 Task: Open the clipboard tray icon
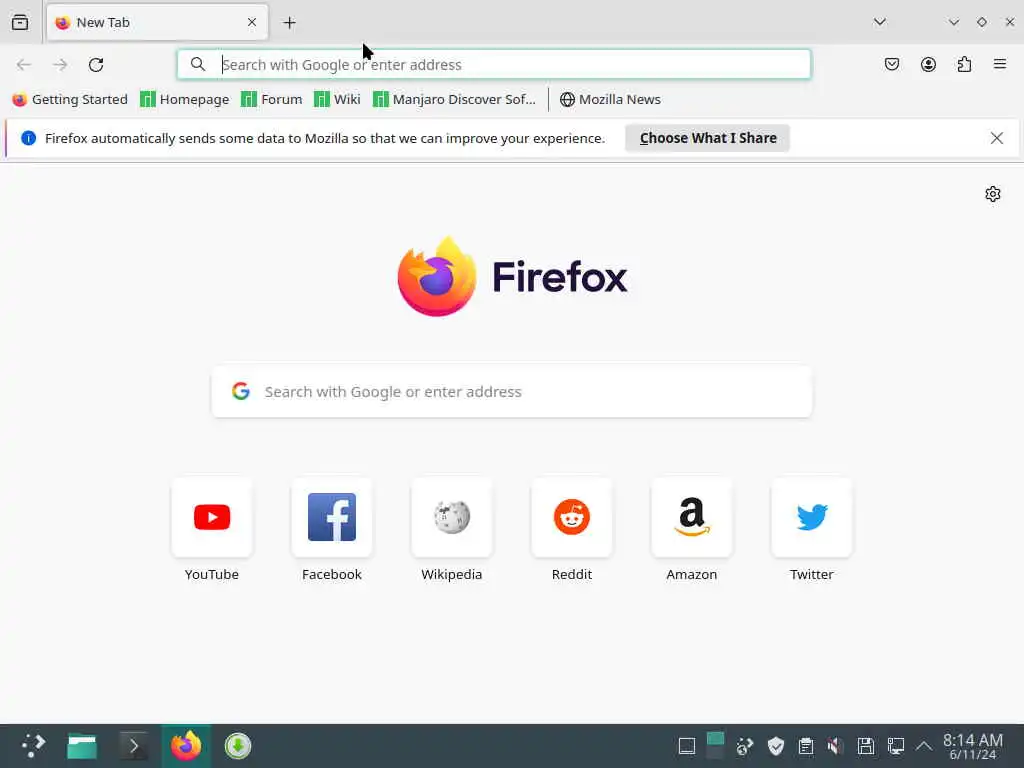(x=806, y=746)
